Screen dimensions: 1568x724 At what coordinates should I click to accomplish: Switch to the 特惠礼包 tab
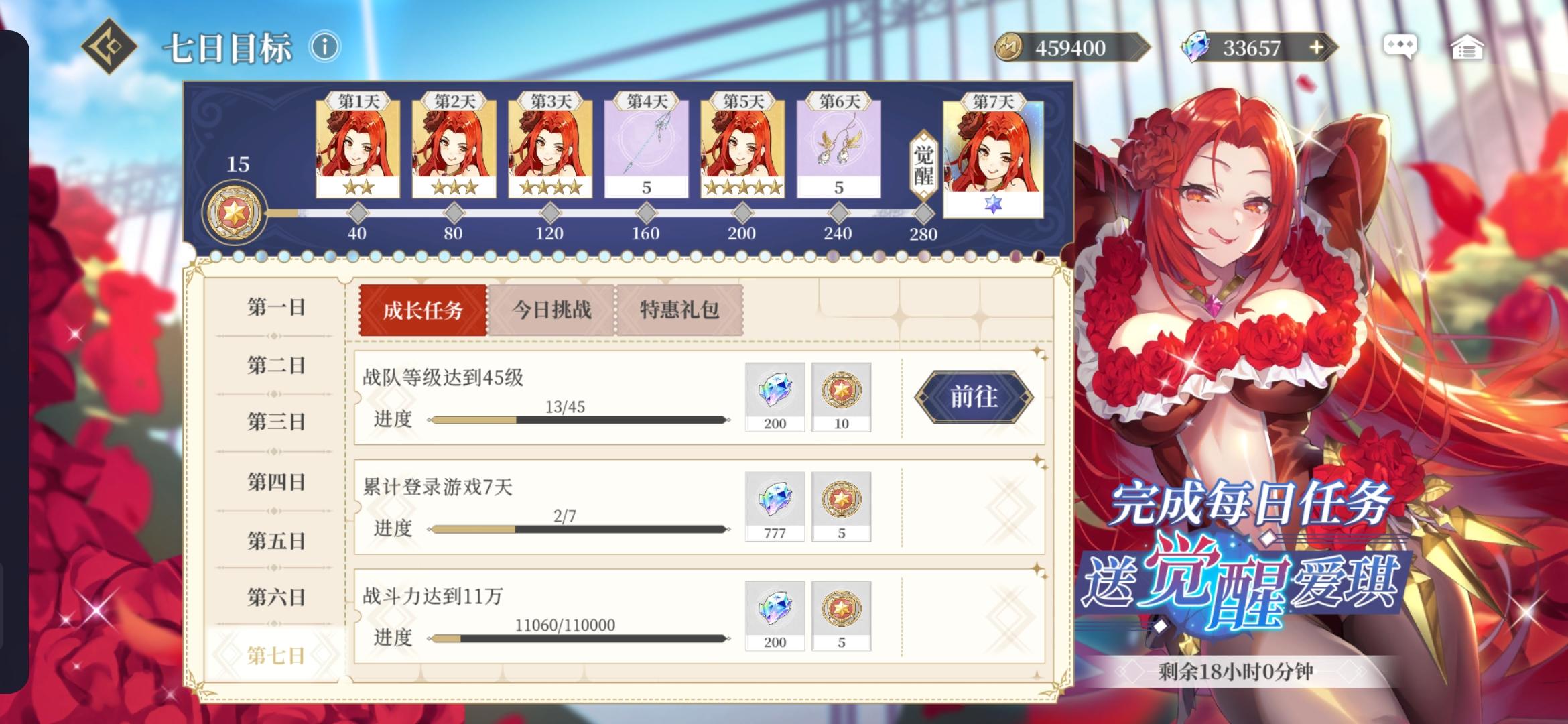click(679, 310)
